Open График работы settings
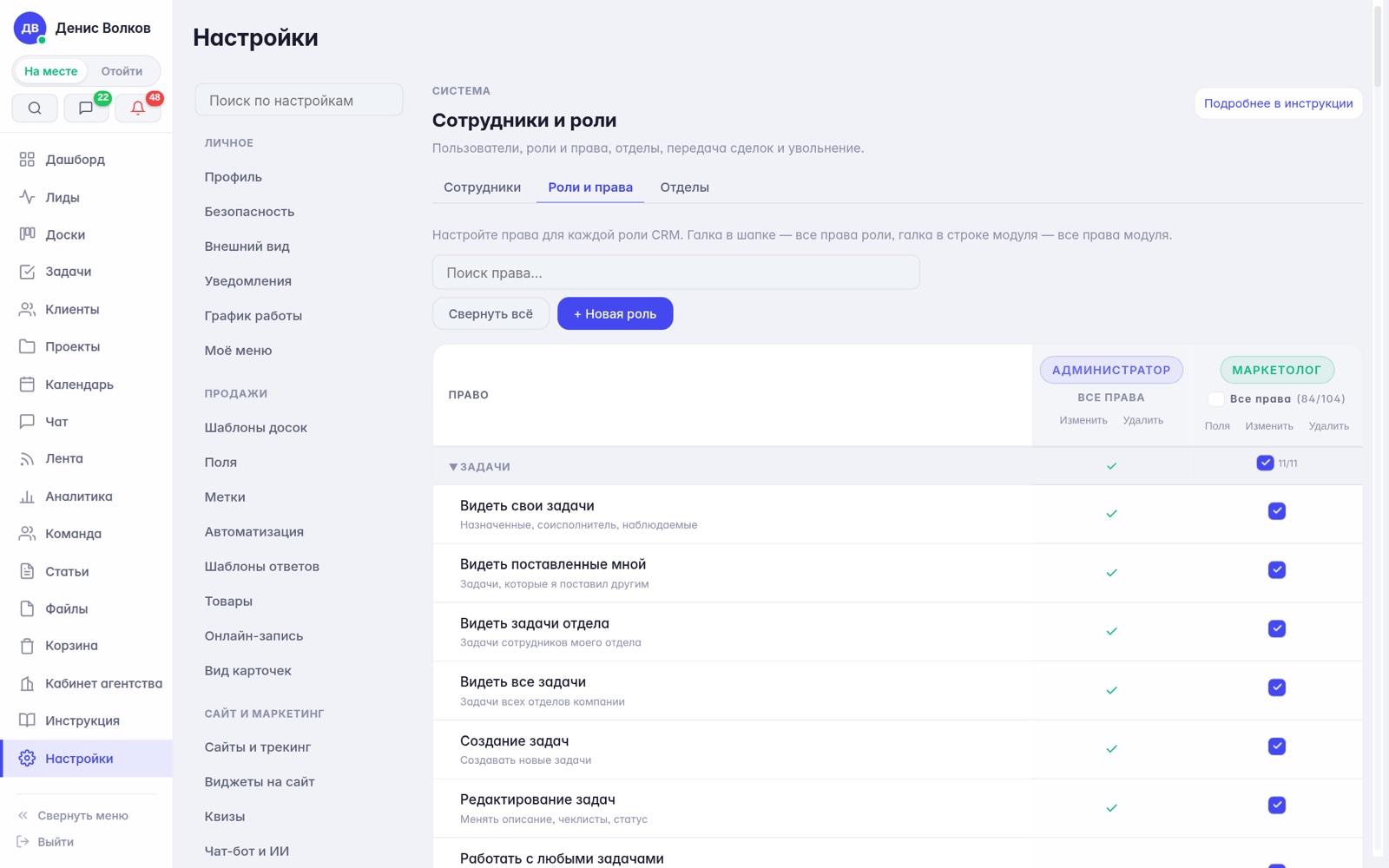 [253, 316]
